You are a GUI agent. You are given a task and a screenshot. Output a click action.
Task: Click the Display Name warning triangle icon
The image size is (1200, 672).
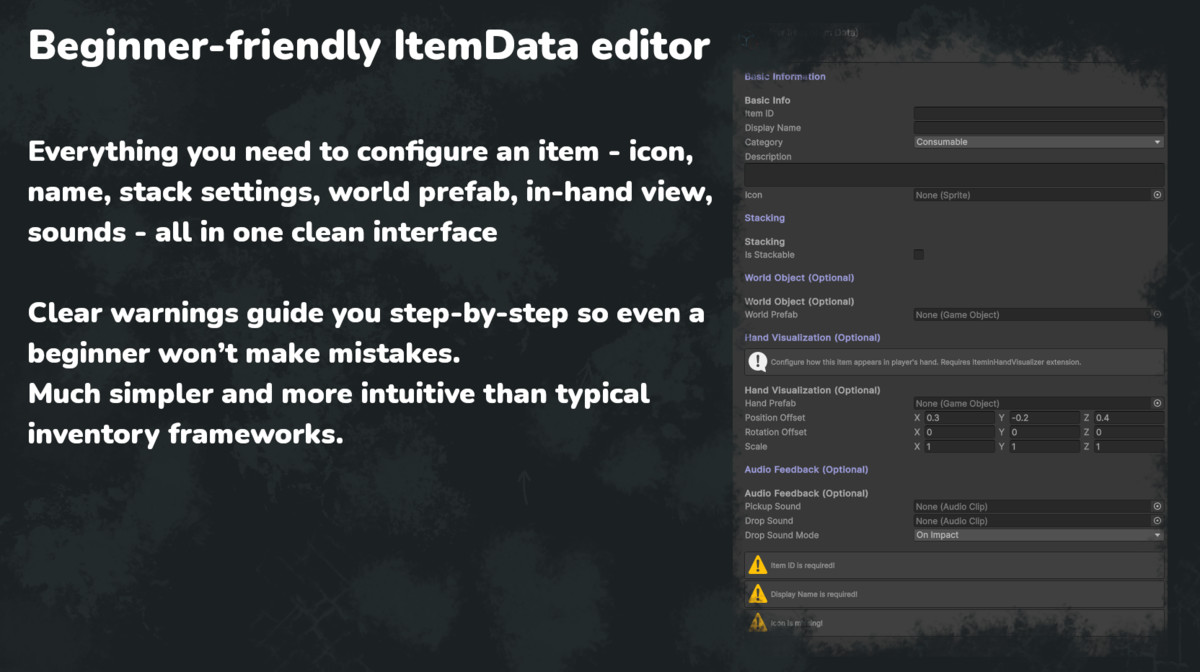point(758,593)
